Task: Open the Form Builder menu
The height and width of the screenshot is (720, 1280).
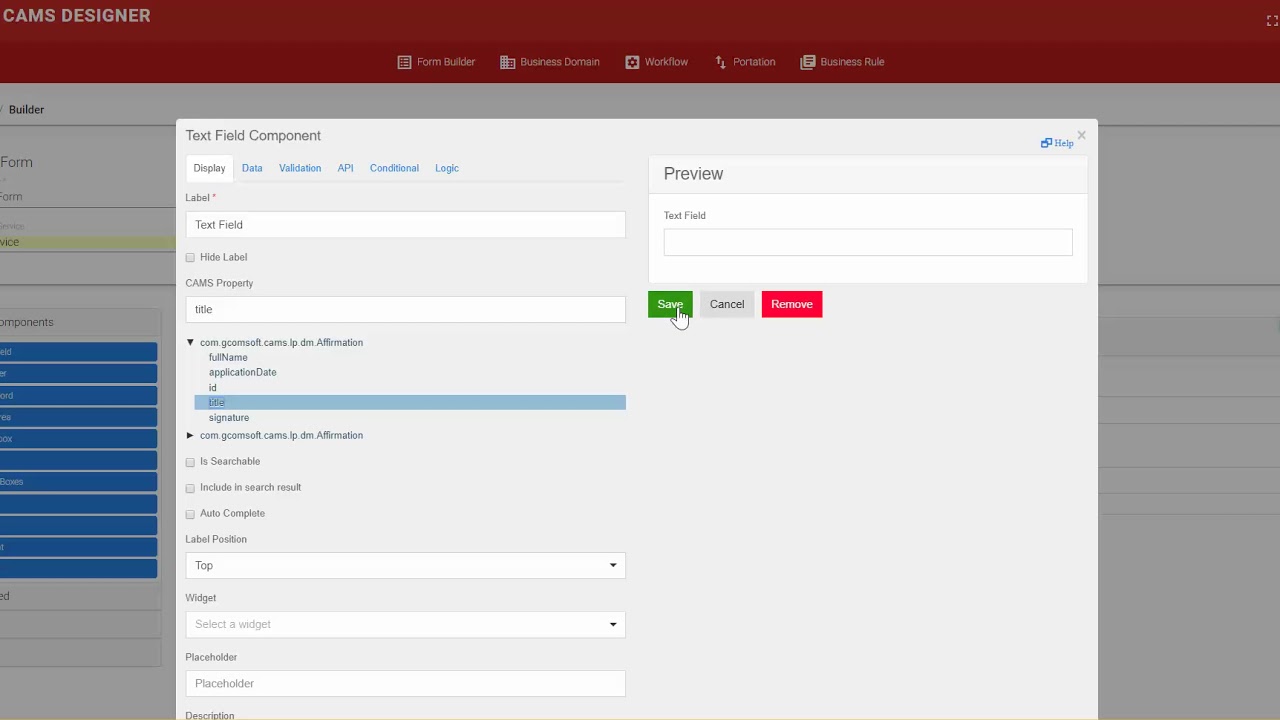Action: click(436, 62)
